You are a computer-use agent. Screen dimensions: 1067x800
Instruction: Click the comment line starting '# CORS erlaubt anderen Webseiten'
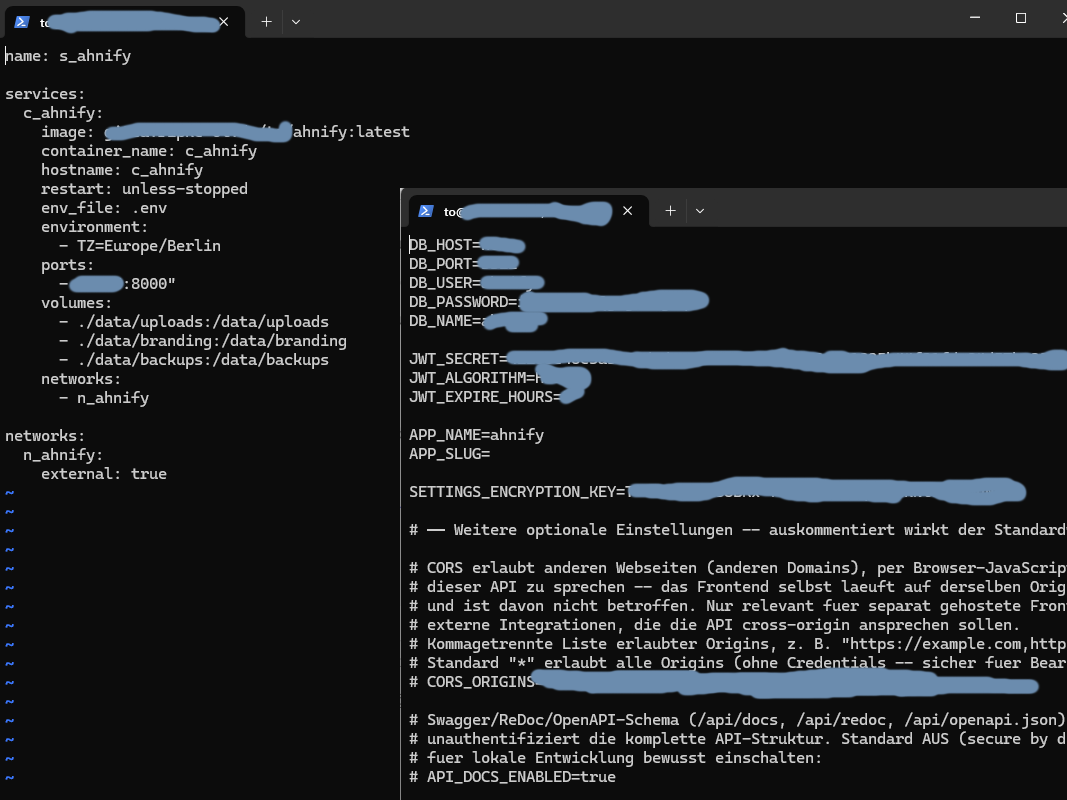738,568
